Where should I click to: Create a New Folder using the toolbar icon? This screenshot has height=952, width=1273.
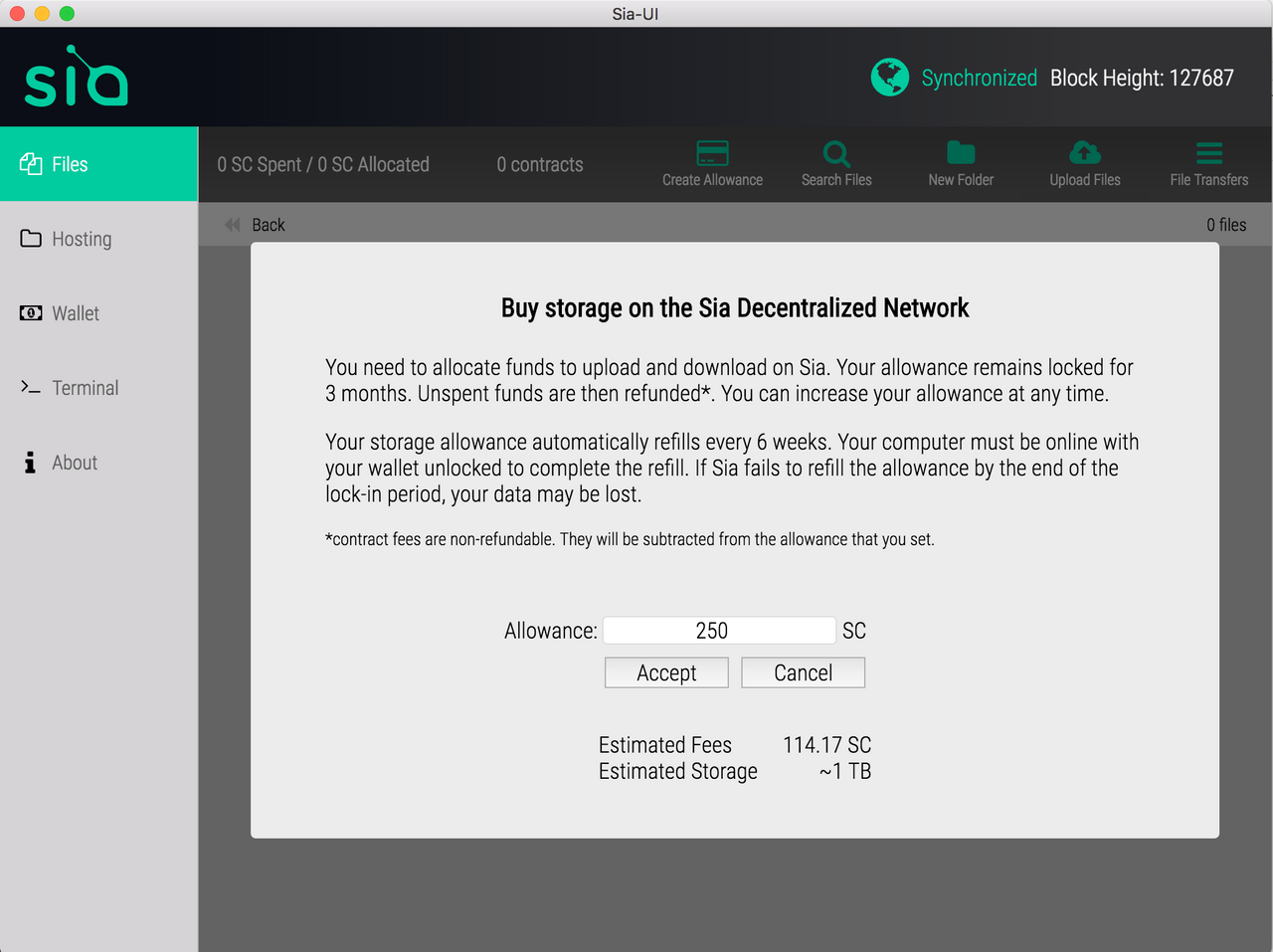[960, 161]
